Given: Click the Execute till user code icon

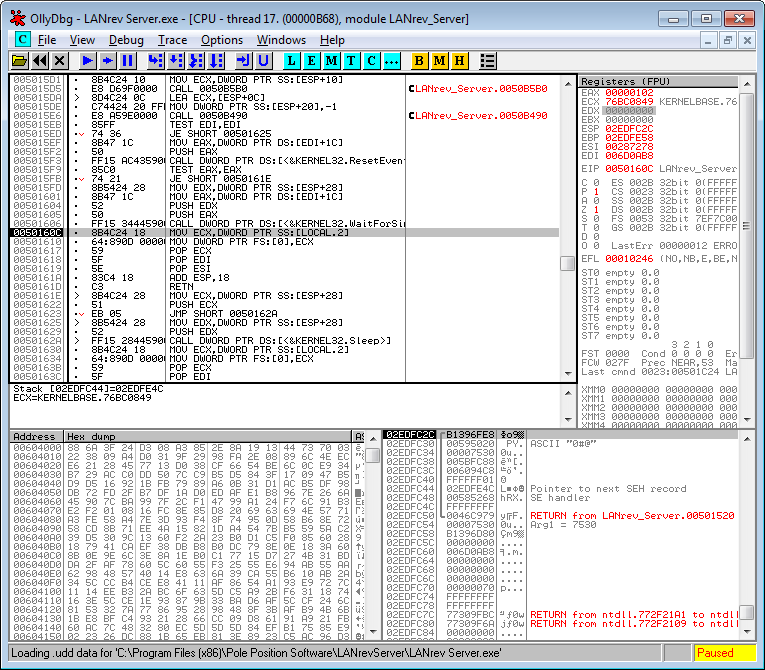Looking at the screenshot, I should [x=263, y=61].
